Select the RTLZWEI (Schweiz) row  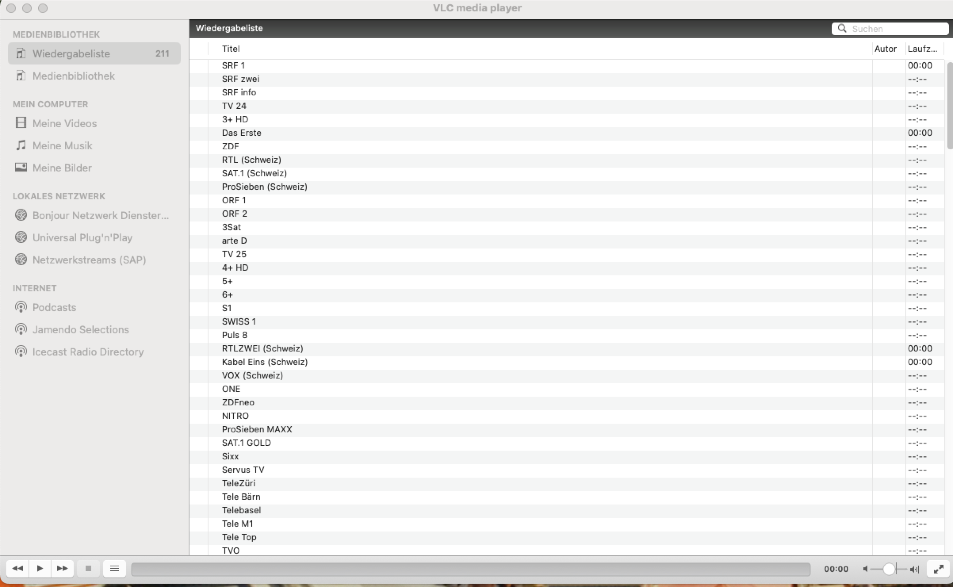(567, 349)
